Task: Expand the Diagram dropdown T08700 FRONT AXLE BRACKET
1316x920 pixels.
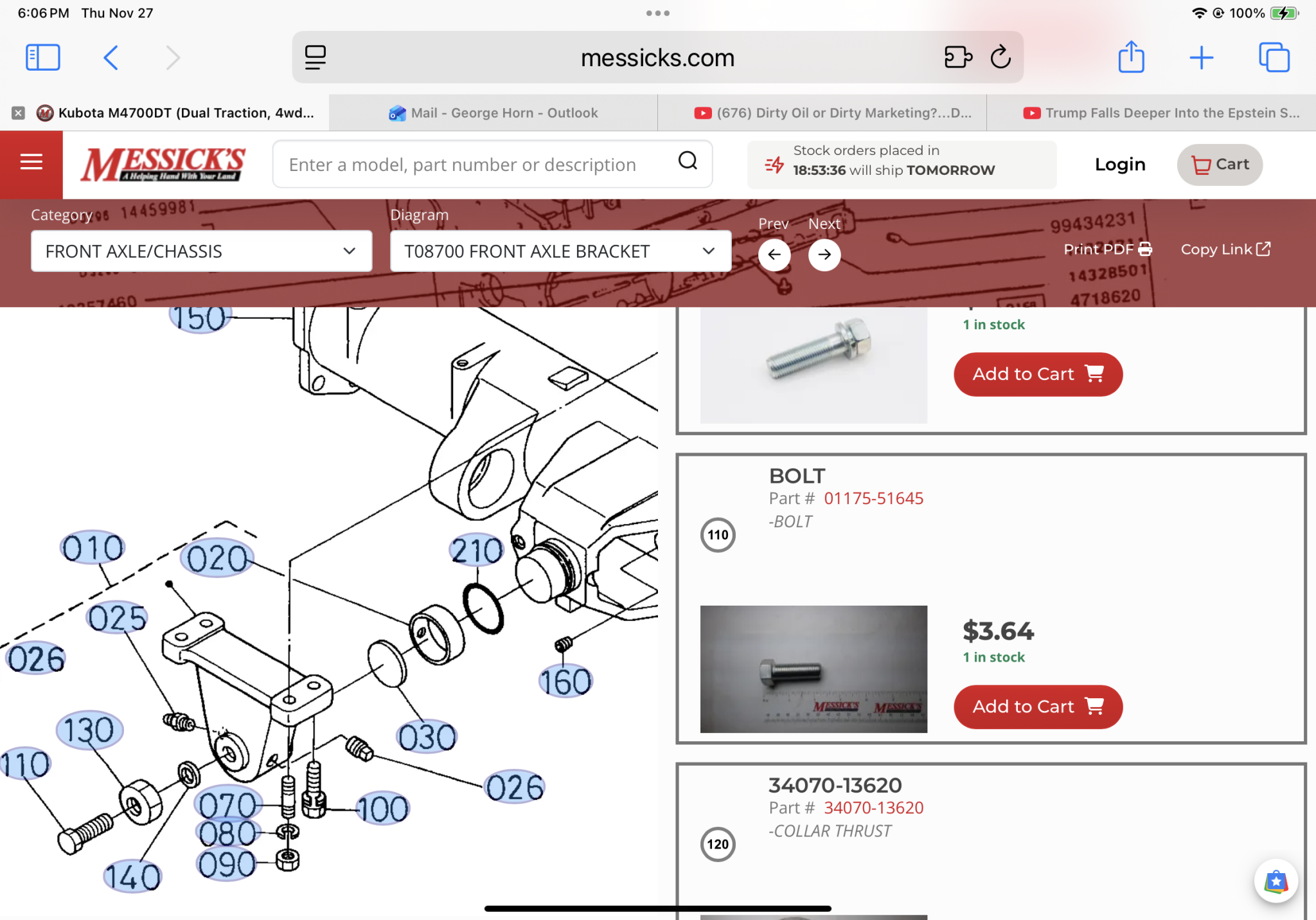Action: 560,251
